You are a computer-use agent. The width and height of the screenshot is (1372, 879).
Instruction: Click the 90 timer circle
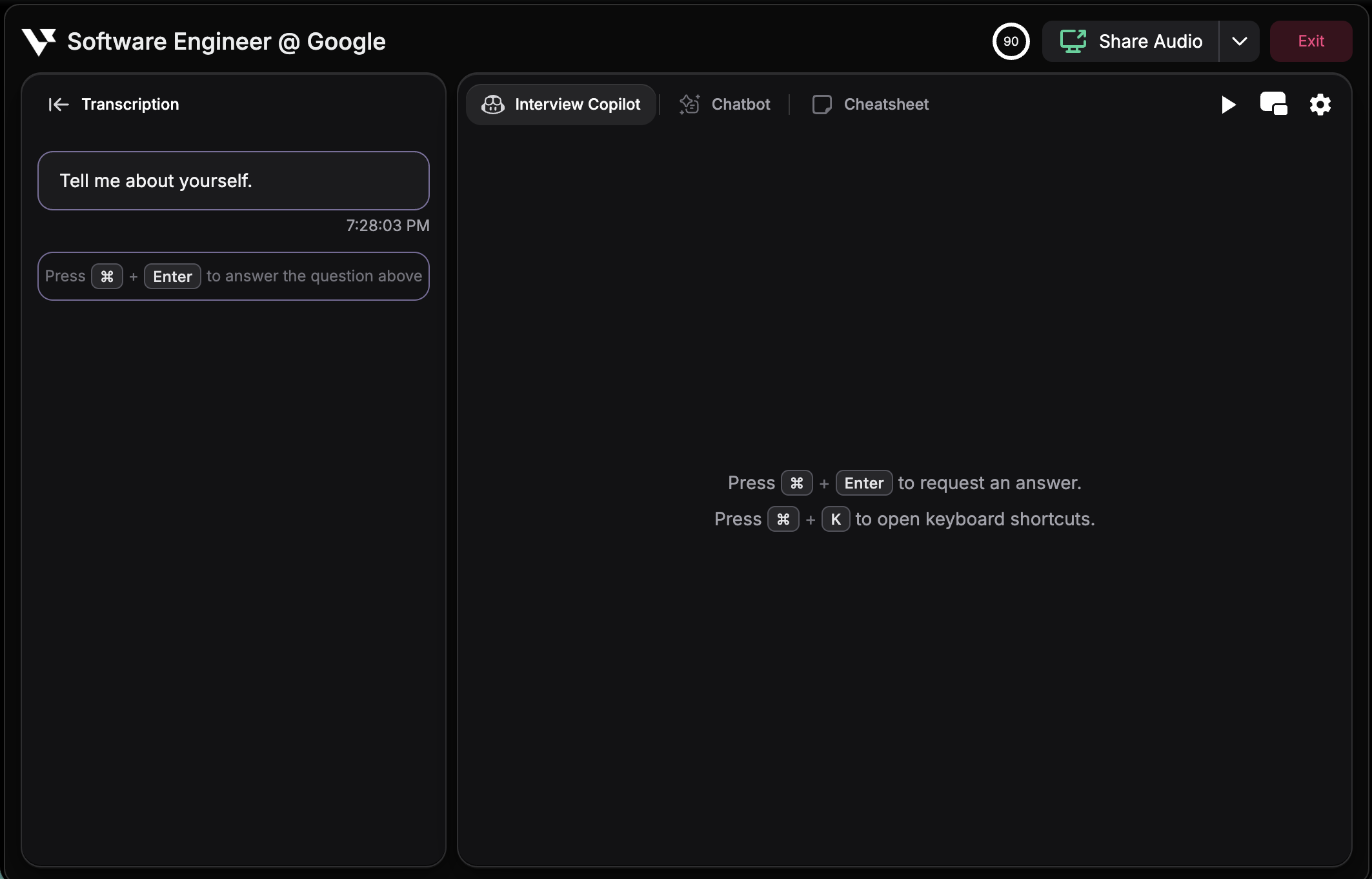click(x=1011, y=41)
